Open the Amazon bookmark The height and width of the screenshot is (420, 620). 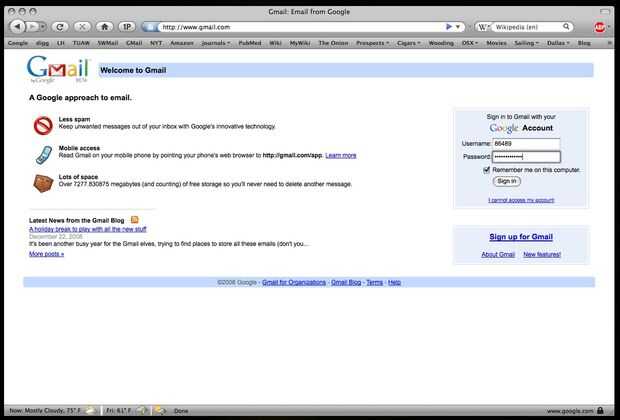pos(182,43)
